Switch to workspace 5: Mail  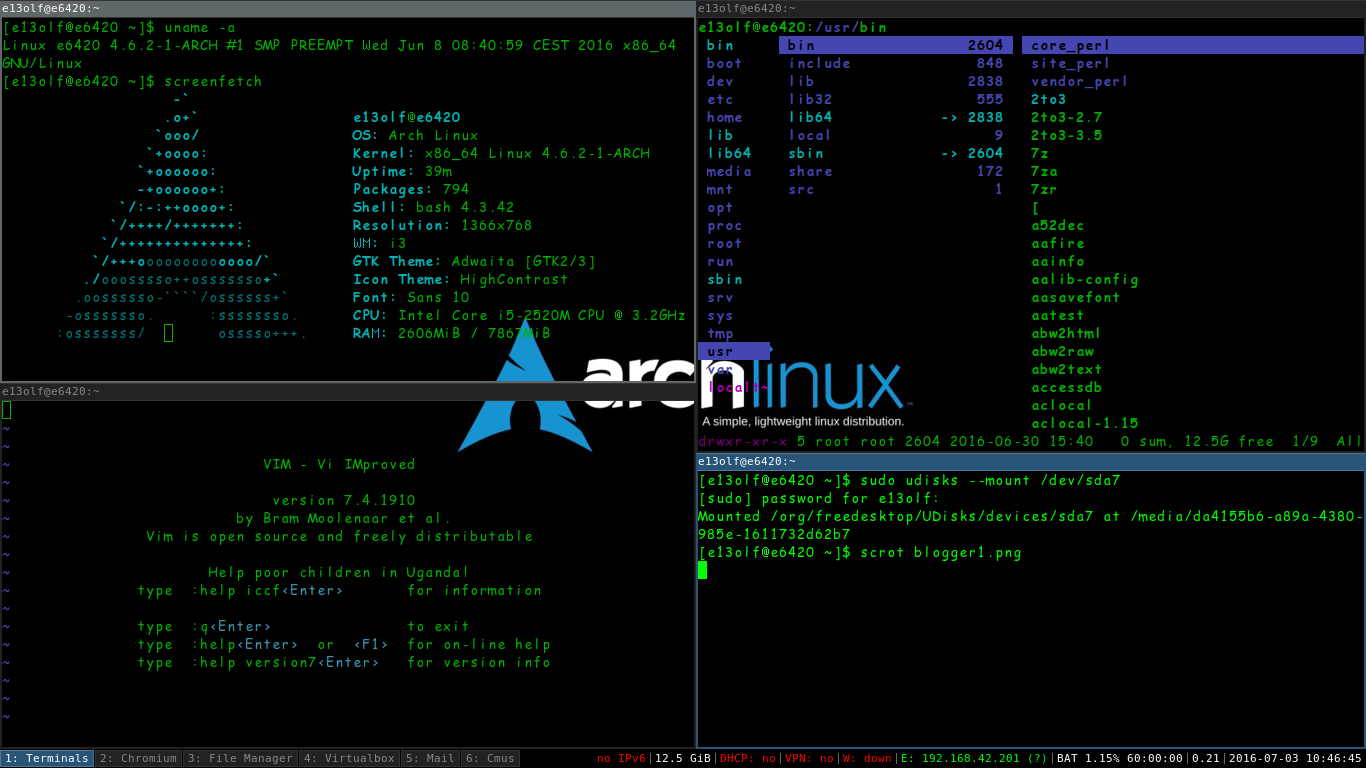point(430,758)
